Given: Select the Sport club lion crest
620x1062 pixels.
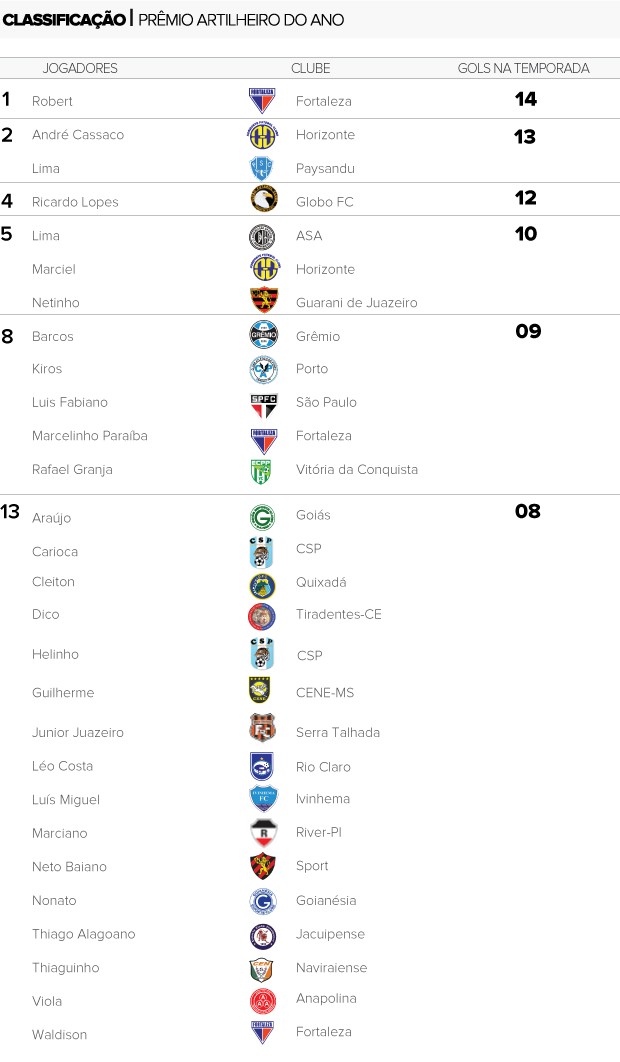Looking at the screenshot, I should point(262,866).
